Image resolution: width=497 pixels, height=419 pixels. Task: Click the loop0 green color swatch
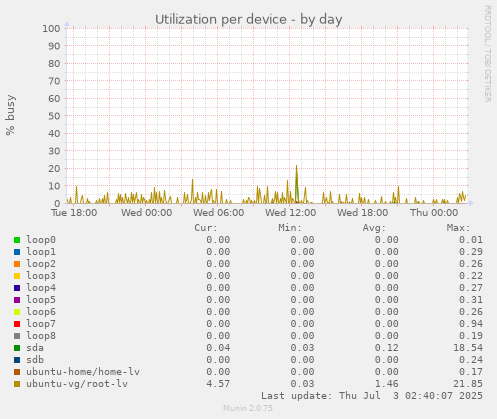pyautogui.click(x=17, y=240)
